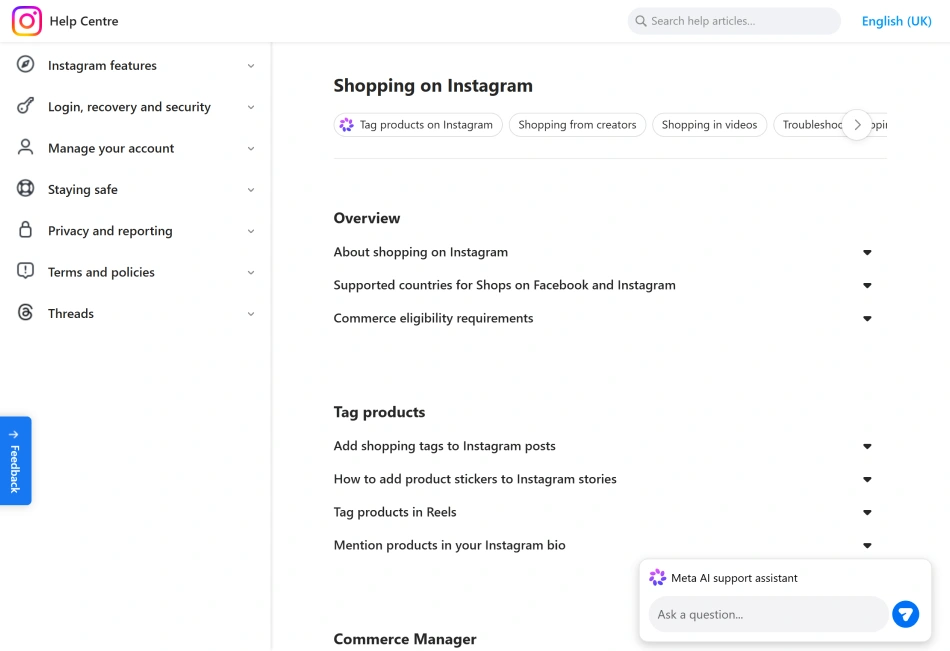Click the Instagram logo icon
This screenshot has width=950, height=651.
coord(27,21)
